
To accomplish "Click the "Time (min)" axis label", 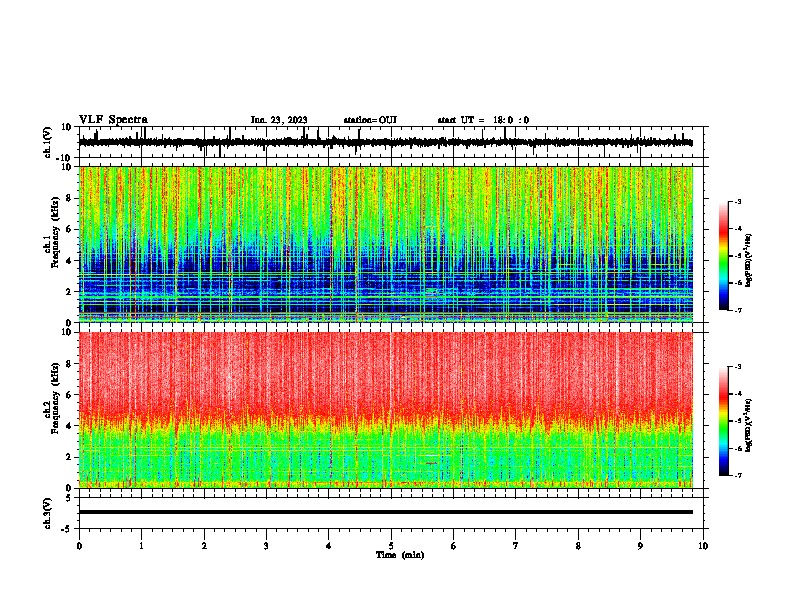I will [400, 555].
